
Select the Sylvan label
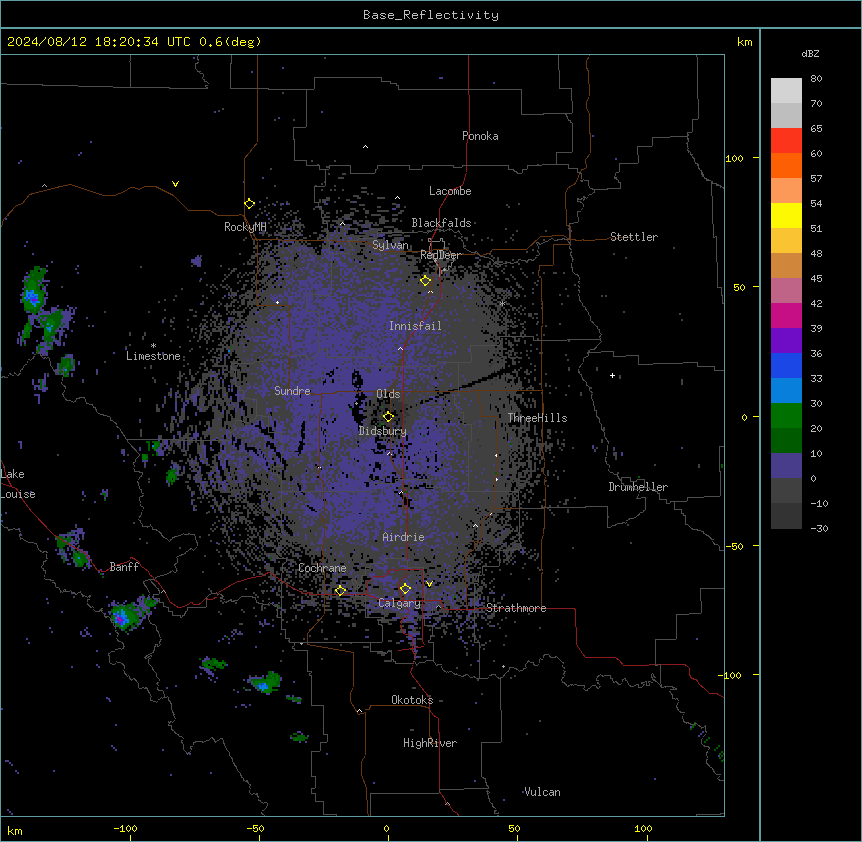pyautogui.click(x=390, y=245)
